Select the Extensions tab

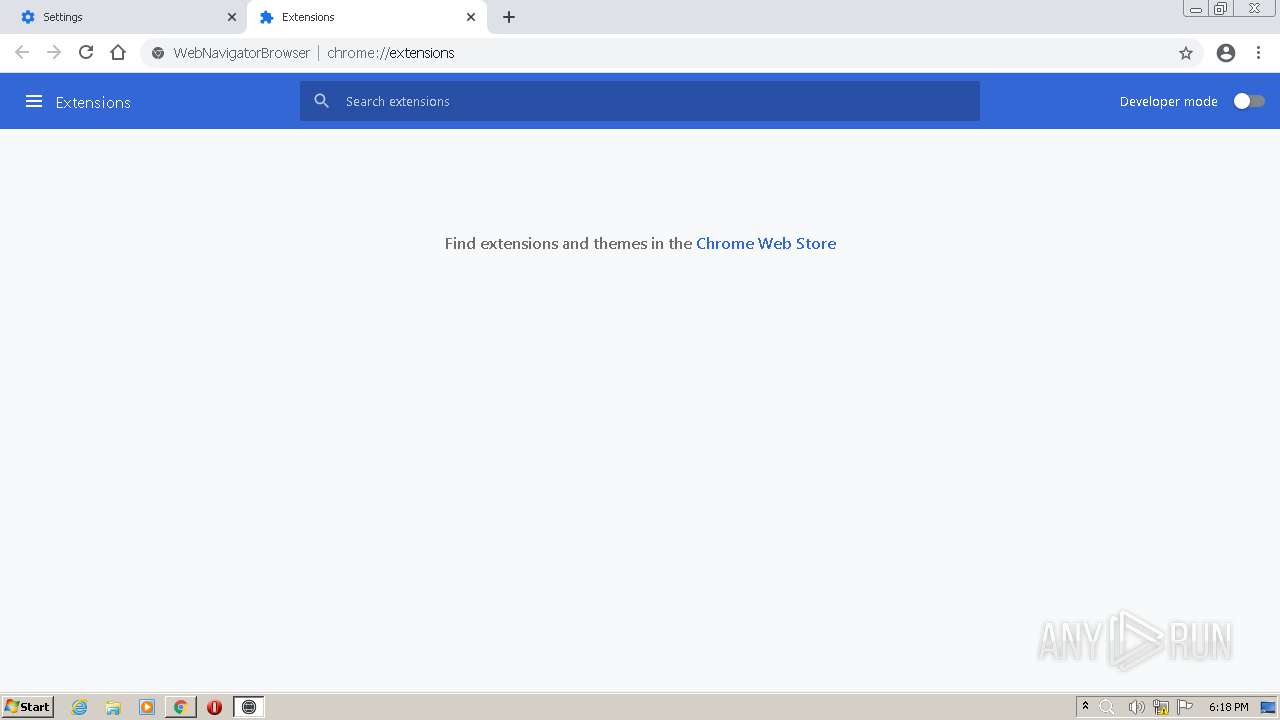click(367, 17)
